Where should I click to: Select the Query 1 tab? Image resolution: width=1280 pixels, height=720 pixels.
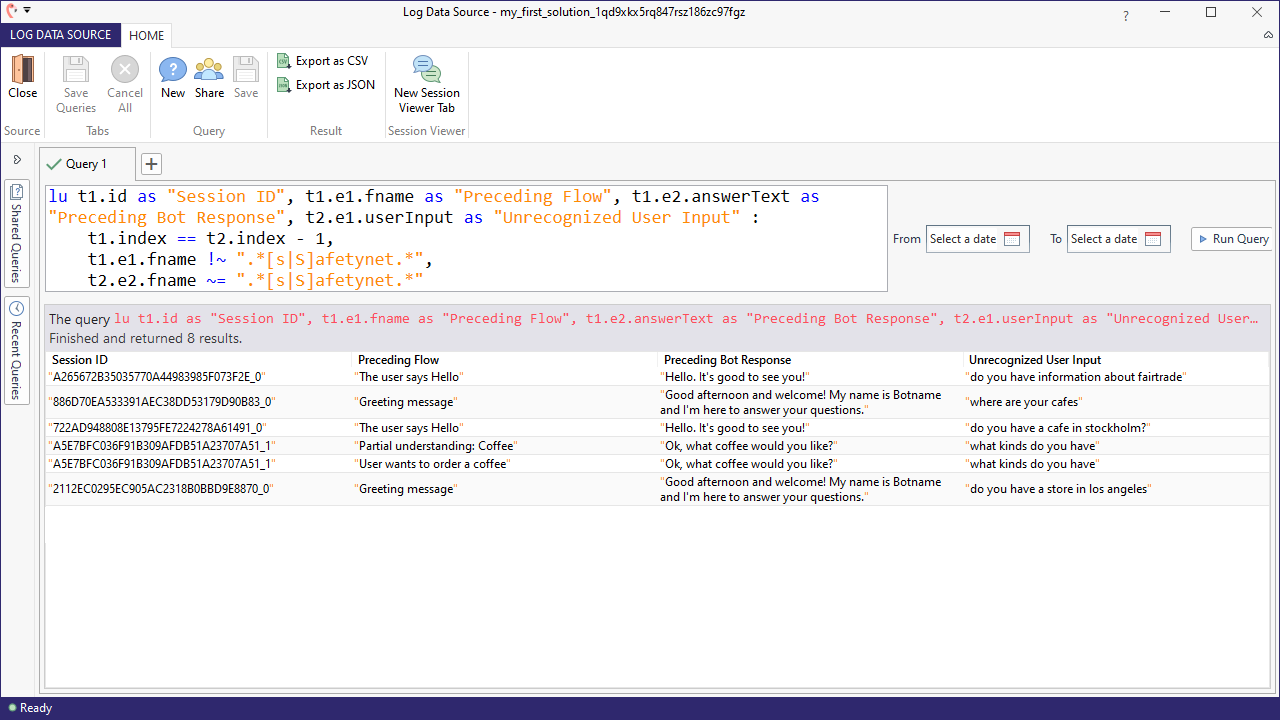click(x=86, y=164)
